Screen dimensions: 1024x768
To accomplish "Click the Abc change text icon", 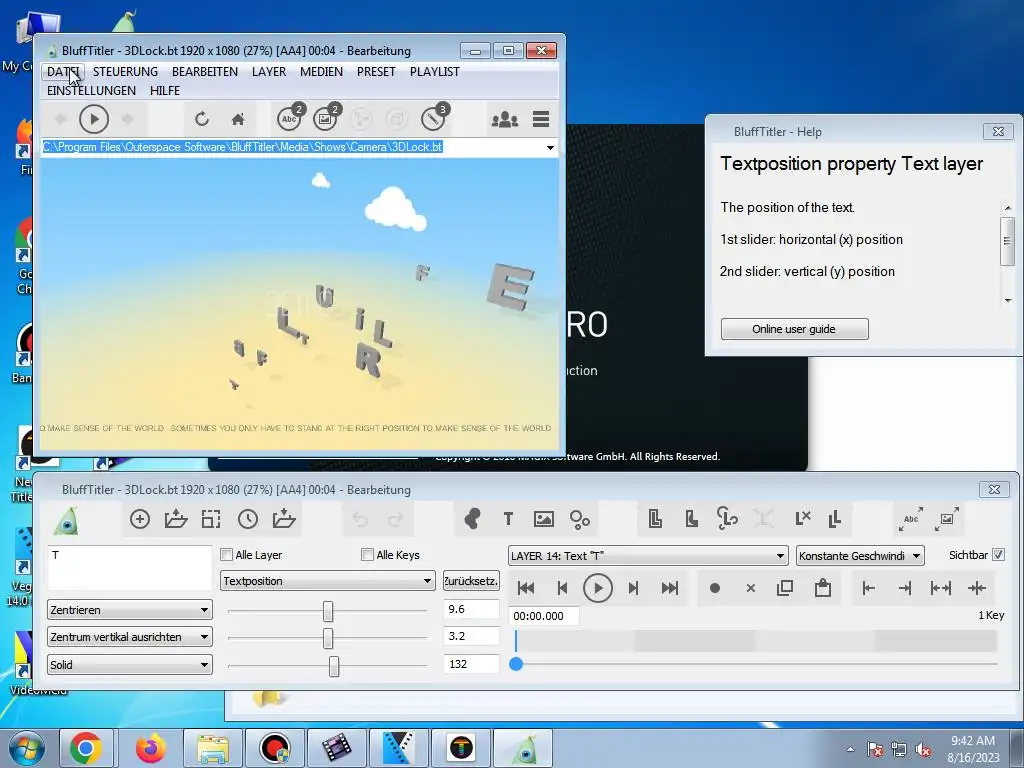I will 910,519.
